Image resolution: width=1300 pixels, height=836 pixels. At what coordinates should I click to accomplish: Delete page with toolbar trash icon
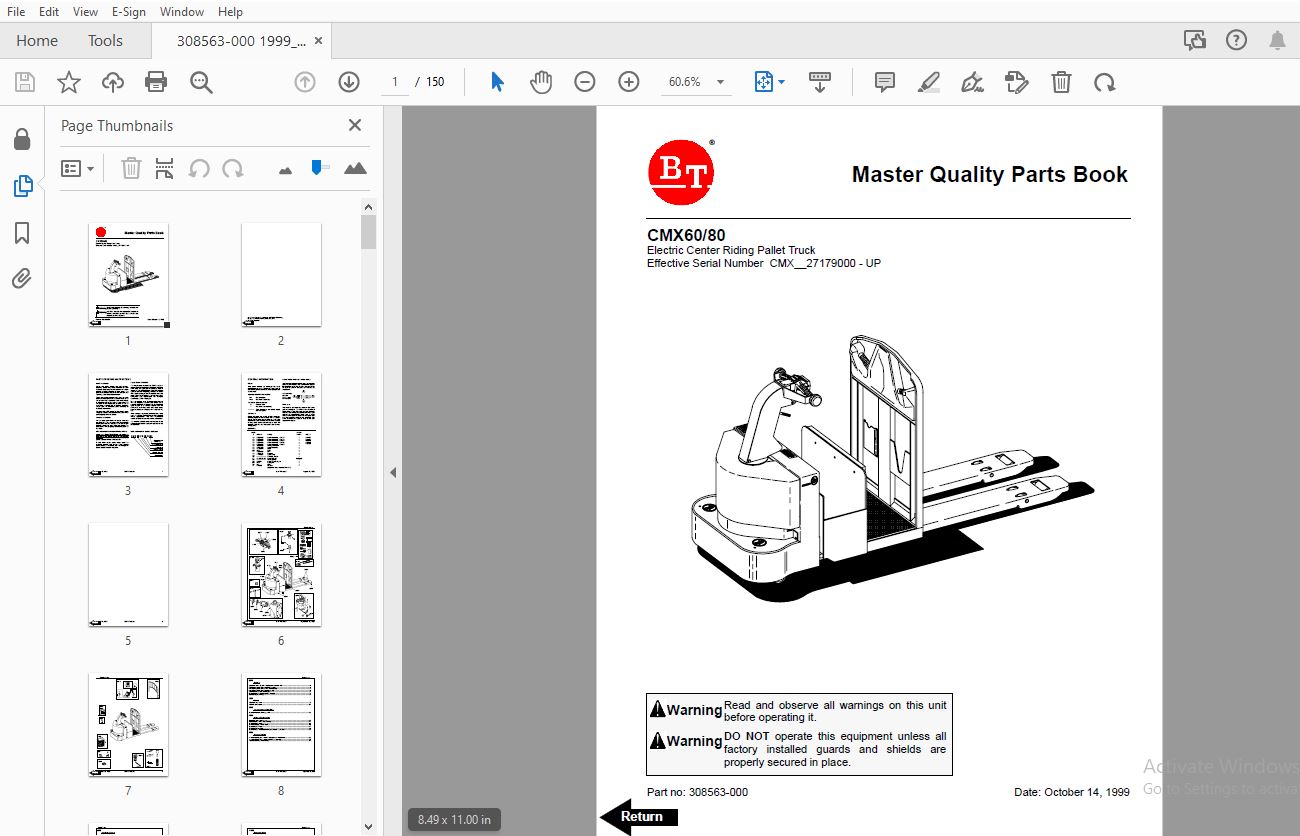1061,82
